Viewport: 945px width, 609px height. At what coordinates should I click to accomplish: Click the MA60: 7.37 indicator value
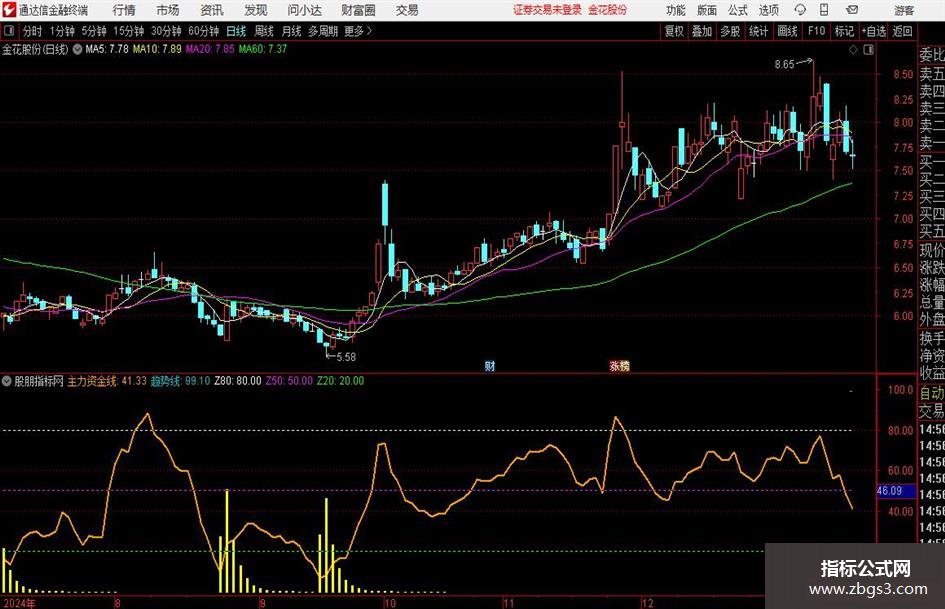click(x=263, y=49)
